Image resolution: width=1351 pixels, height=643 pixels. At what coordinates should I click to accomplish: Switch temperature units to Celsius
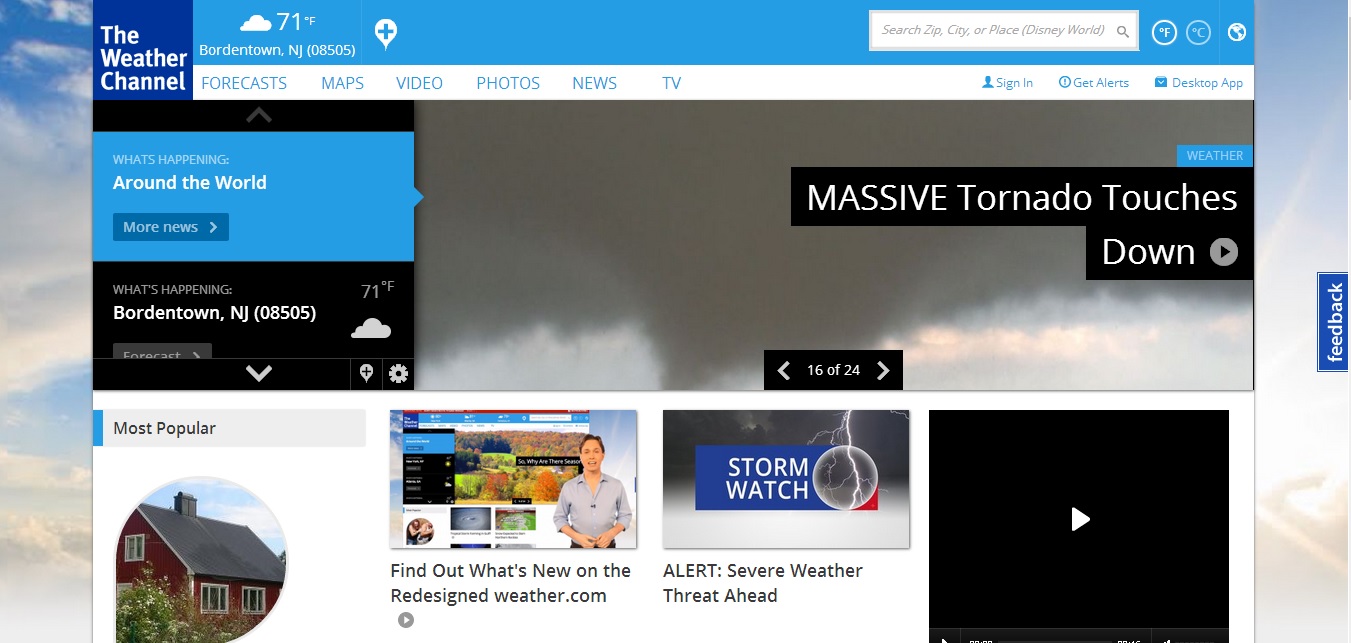point(1198,32)
